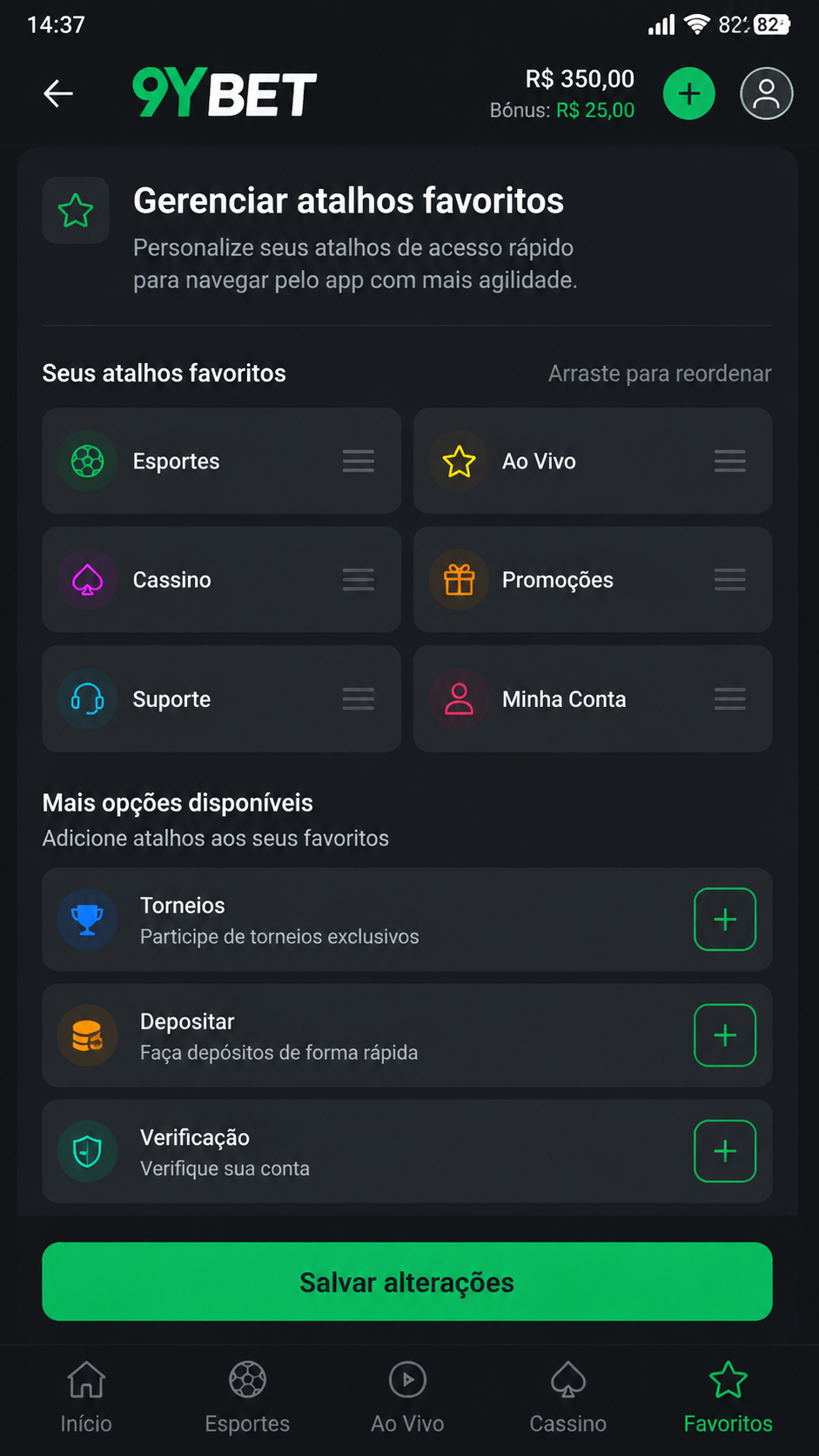Open the Favoritos bottom tab
The width and height of the screenshot is (819, 1456).
(728, 1398)
